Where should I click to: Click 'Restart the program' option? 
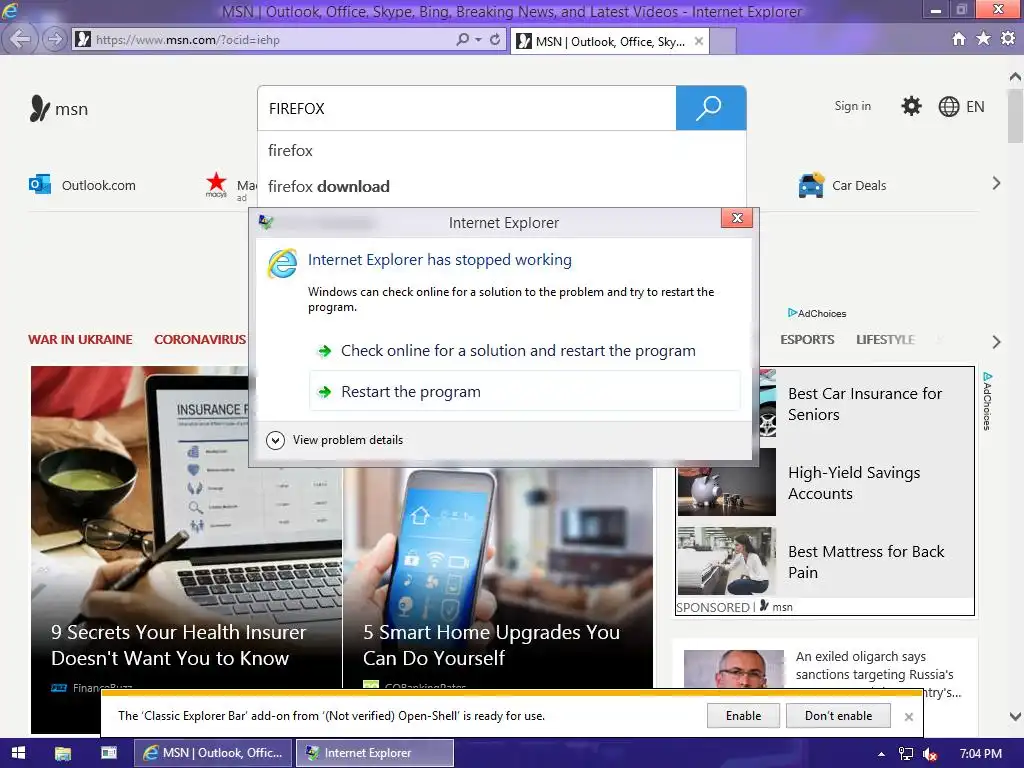pyautogui.click(x=524, y=391)
